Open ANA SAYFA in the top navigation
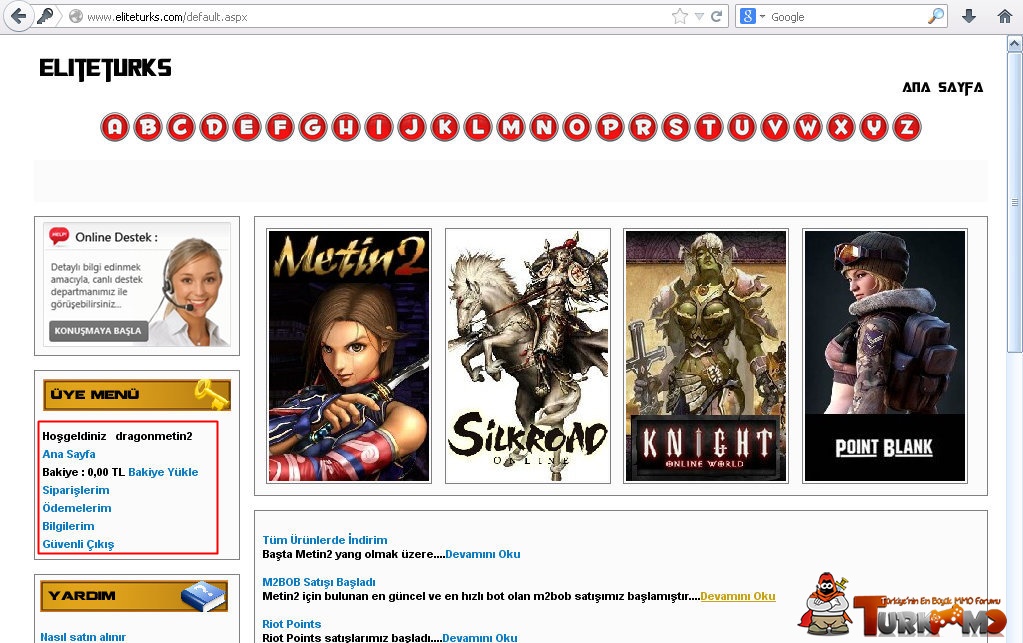 pos(942,87)
